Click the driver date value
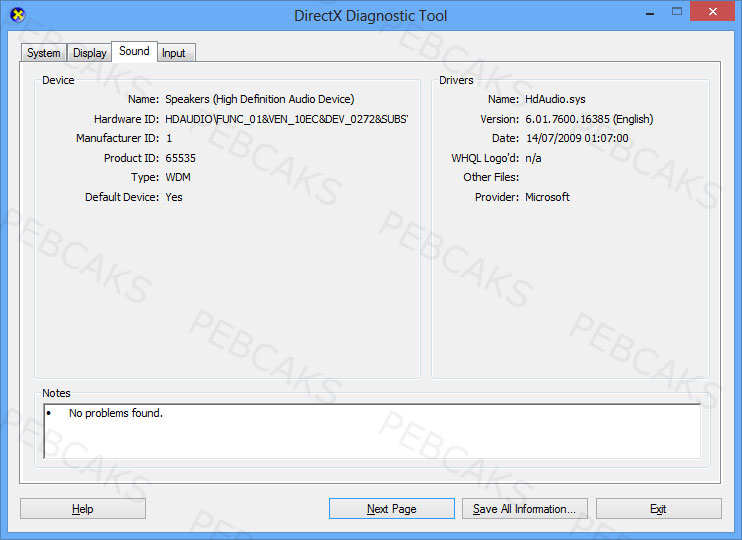The width and height of the screenshot is (742, 540). [577, 138]
